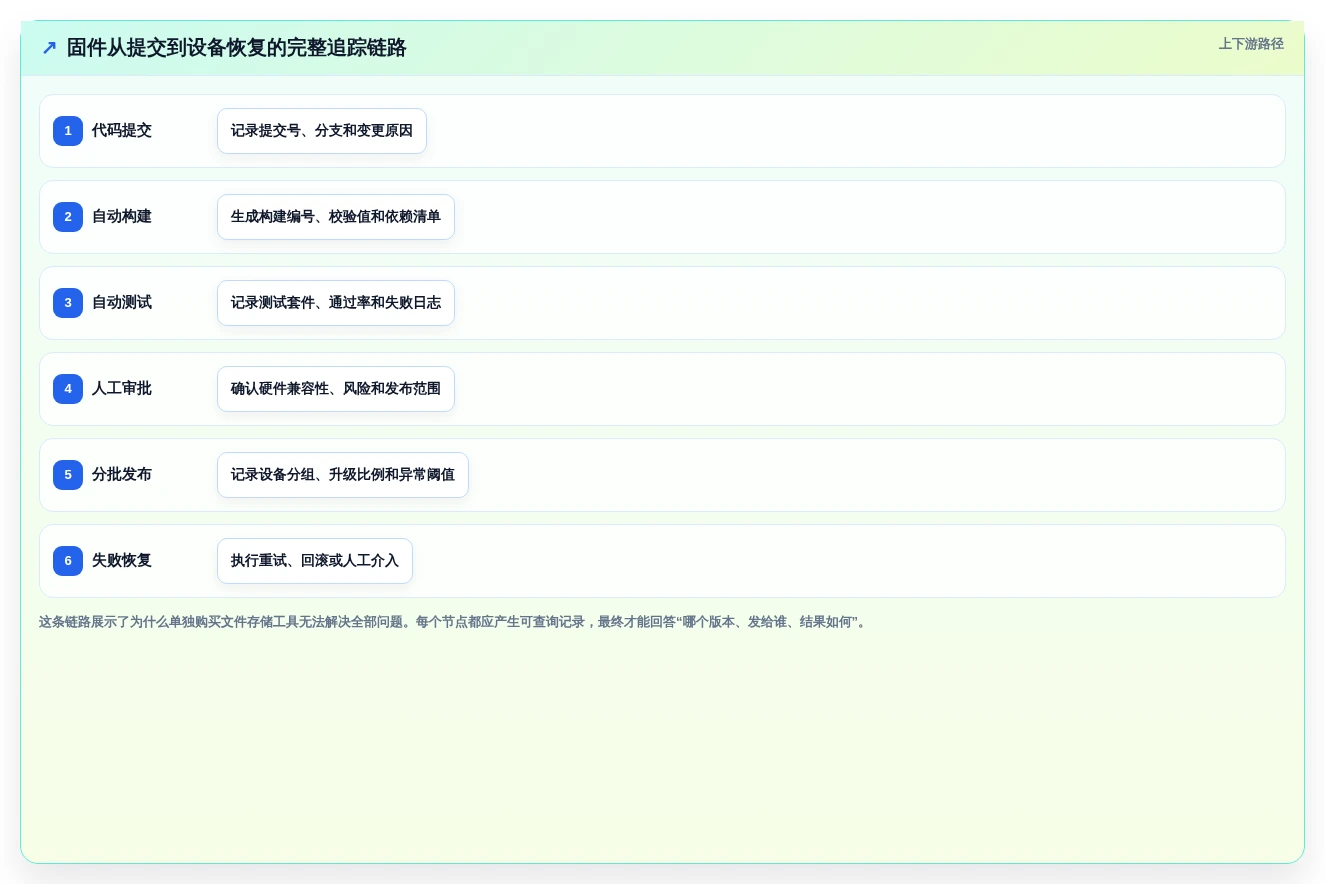Click the 确认硬件兼容性、风险和发布范围 box
The width and height of the screenshot is (1325, 884).
click(336, 389)
